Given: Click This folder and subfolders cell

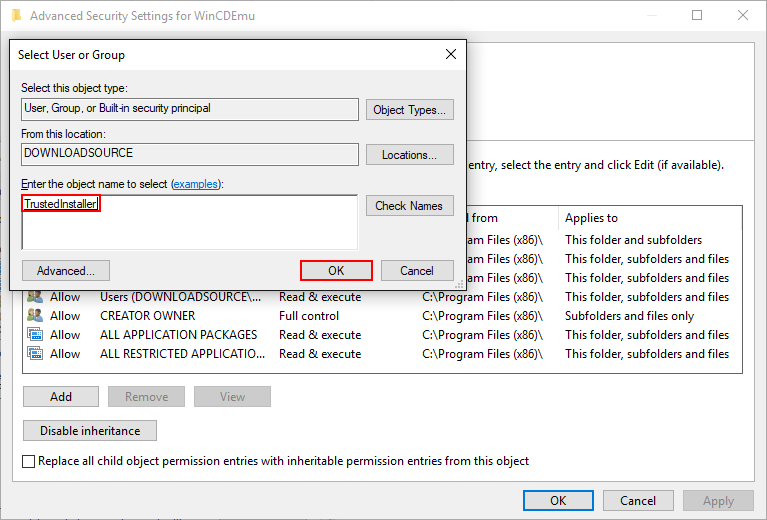Looking at the screenshot, I should (x=633, y=240).
